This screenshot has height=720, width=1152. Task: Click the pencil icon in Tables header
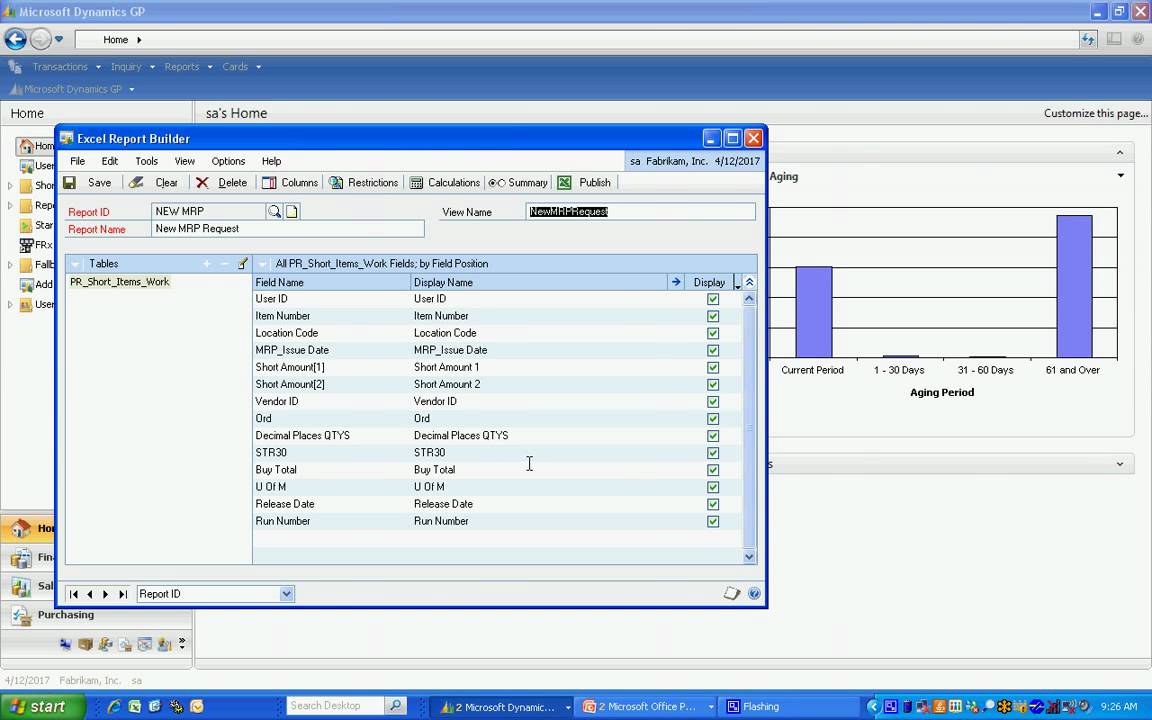(243, 263)
